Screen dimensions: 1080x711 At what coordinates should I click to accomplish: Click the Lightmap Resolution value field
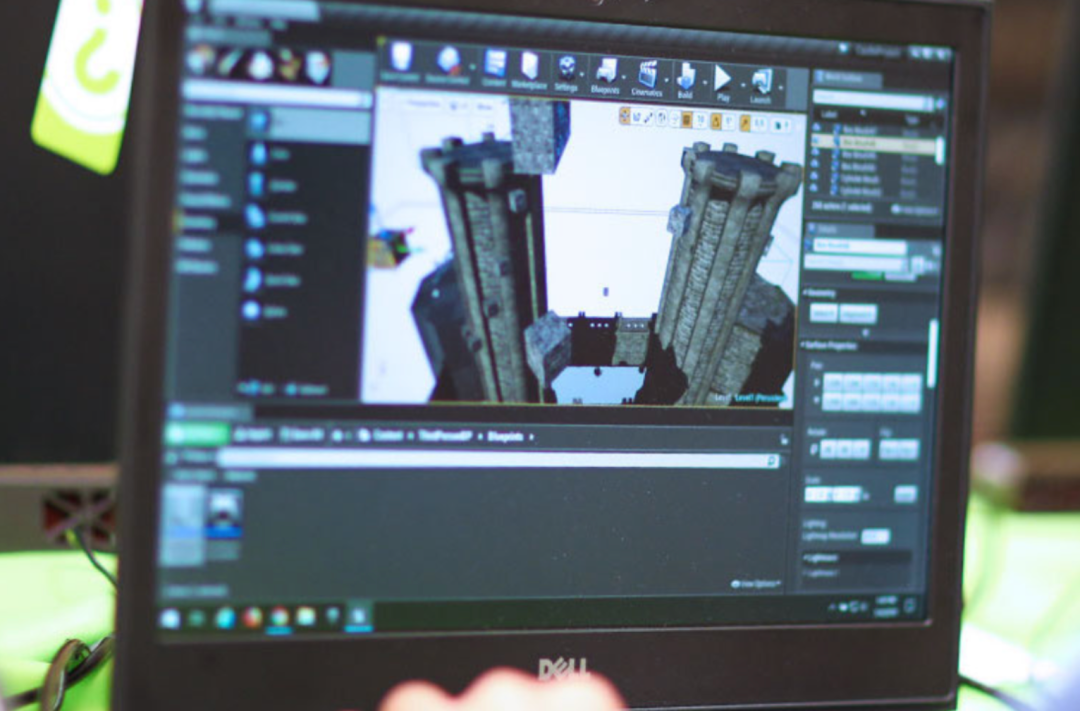tap(875, 537)
